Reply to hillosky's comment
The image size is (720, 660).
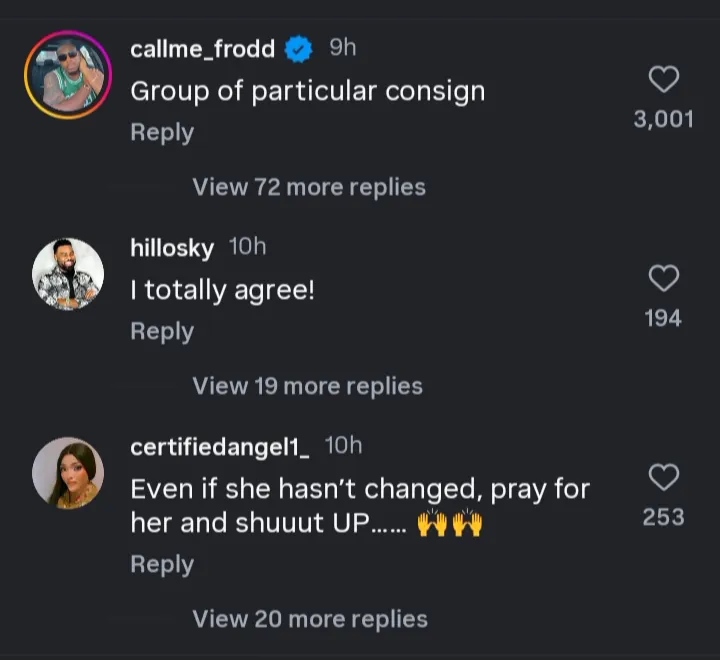point(162,331)
